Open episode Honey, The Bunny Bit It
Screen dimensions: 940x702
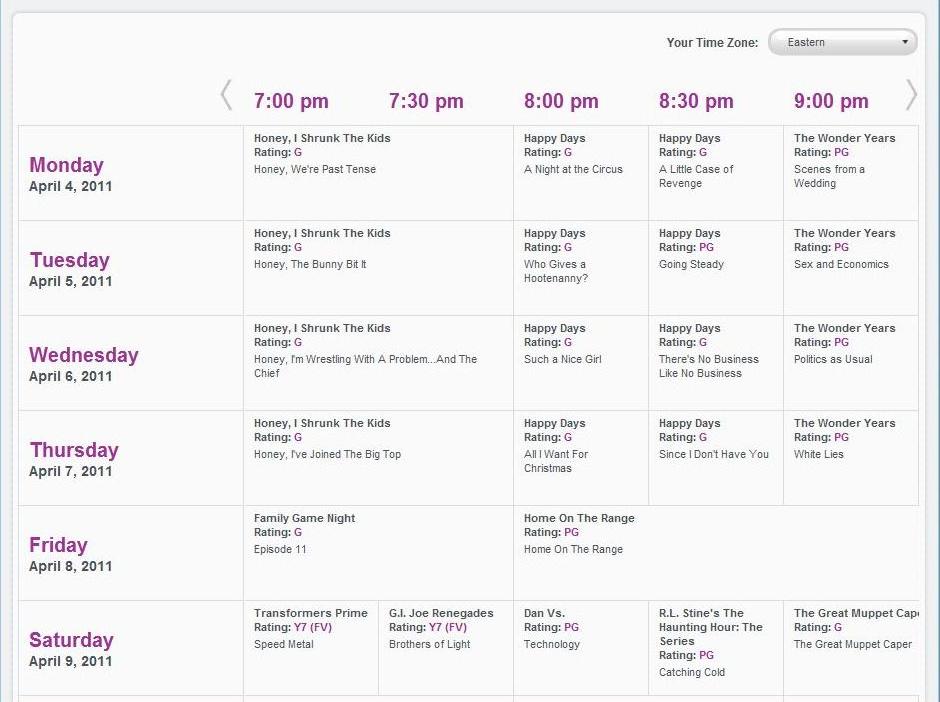[x=310, y=264]
